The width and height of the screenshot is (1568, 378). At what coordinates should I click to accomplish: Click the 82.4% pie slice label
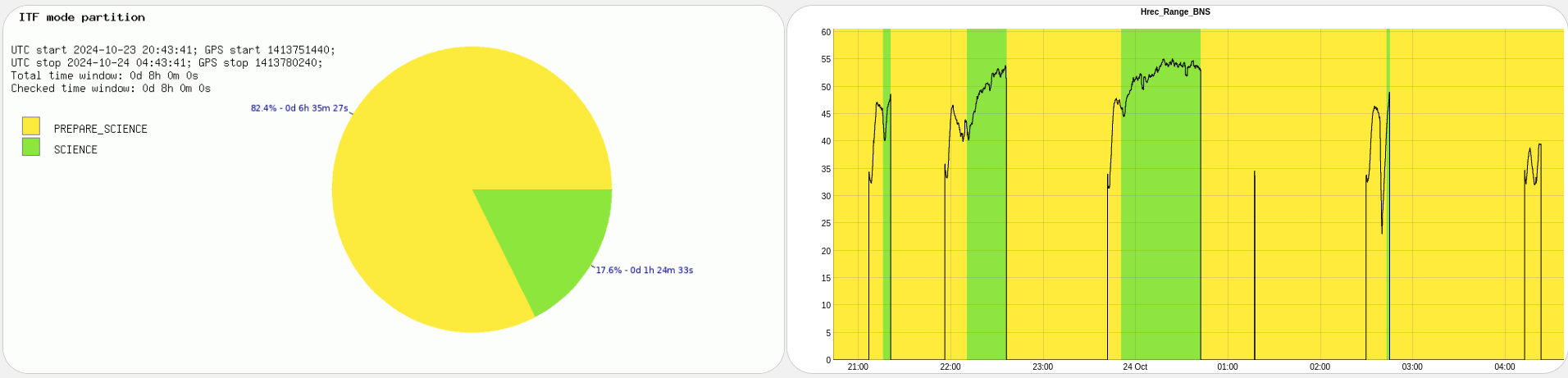point(299,108)
